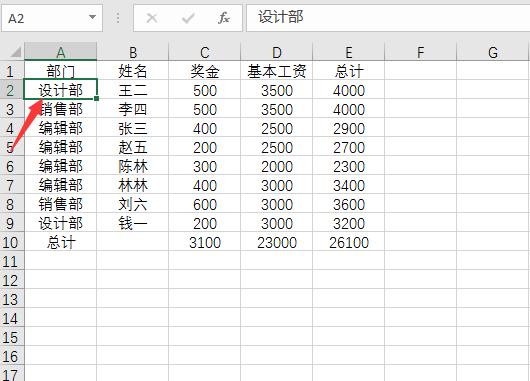Expand the Name Box dropdown arrow
Screen dimensions: 530x381
click(x=92, y=17)
